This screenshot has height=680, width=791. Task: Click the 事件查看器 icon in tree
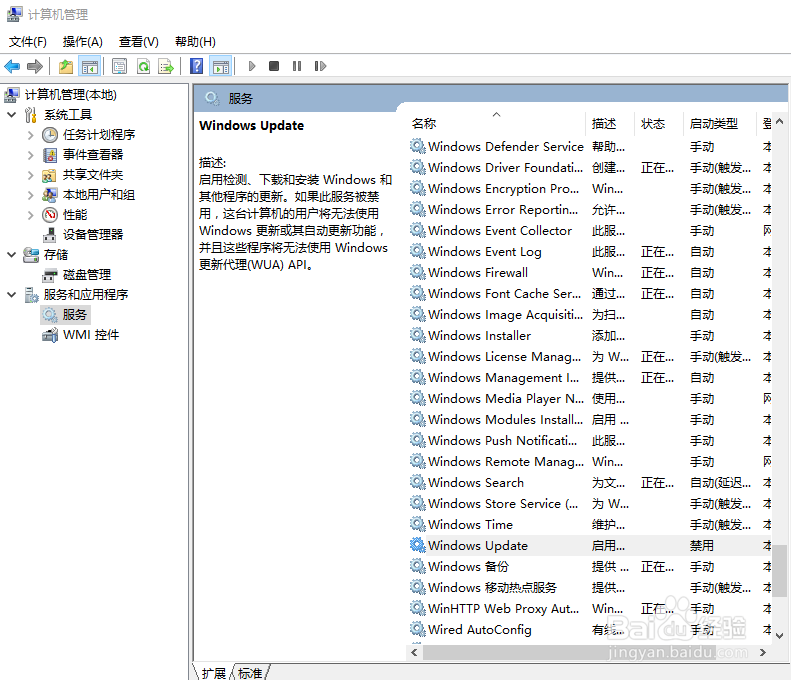[x=50, y=155]
